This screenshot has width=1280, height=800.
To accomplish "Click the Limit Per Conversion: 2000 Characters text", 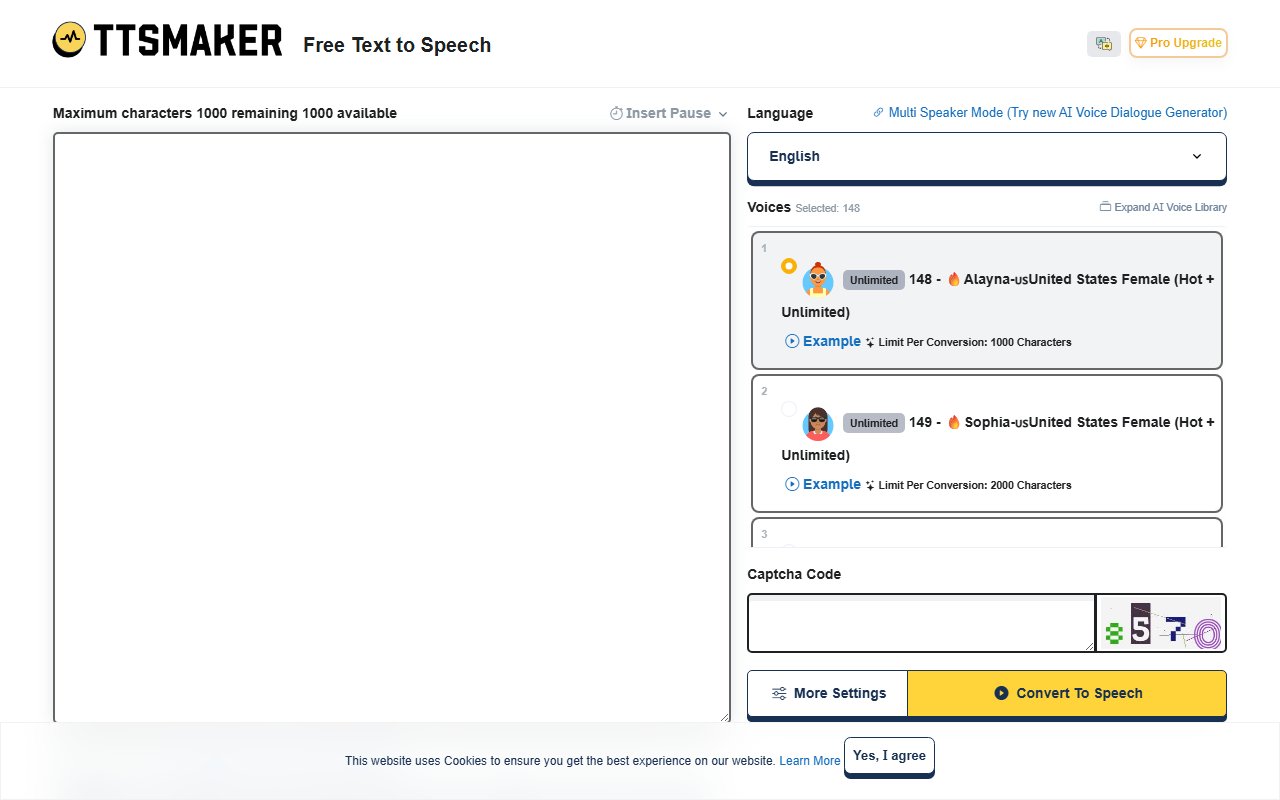I will [x=975, y=485].
